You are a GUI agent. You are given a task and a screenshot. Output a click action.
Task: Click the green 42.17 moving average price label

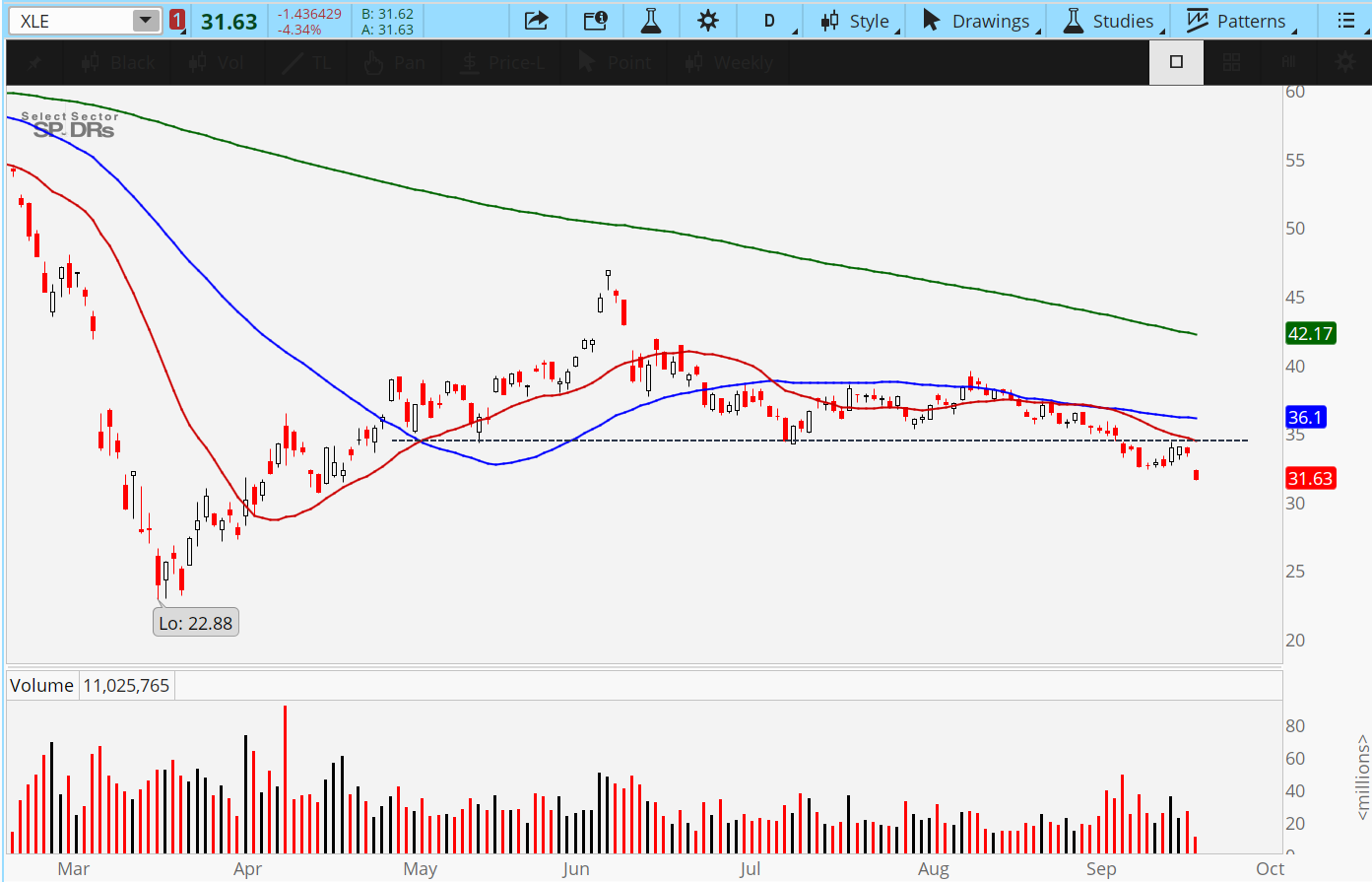coord(1310,333)
